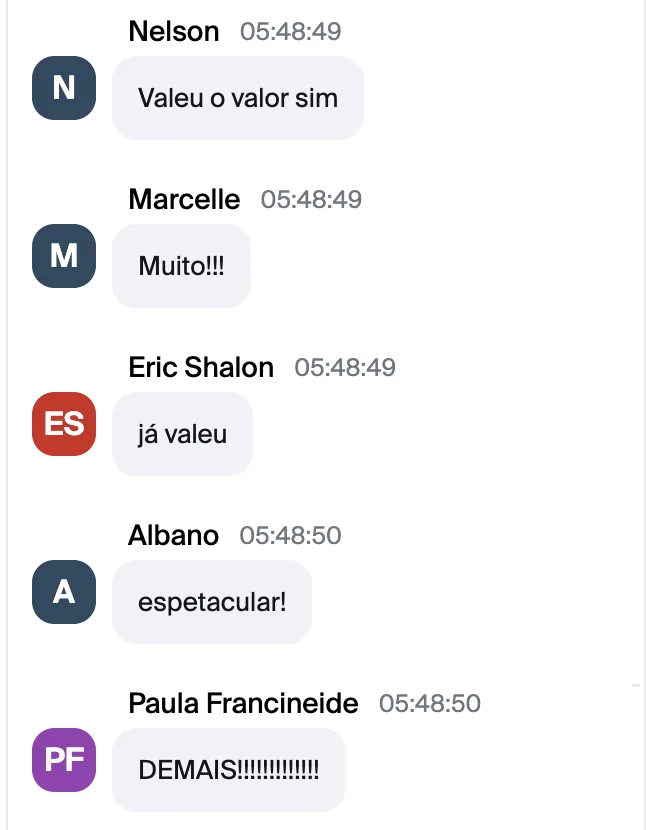Select the "espetacular!" message bubble

coord(212,602)
